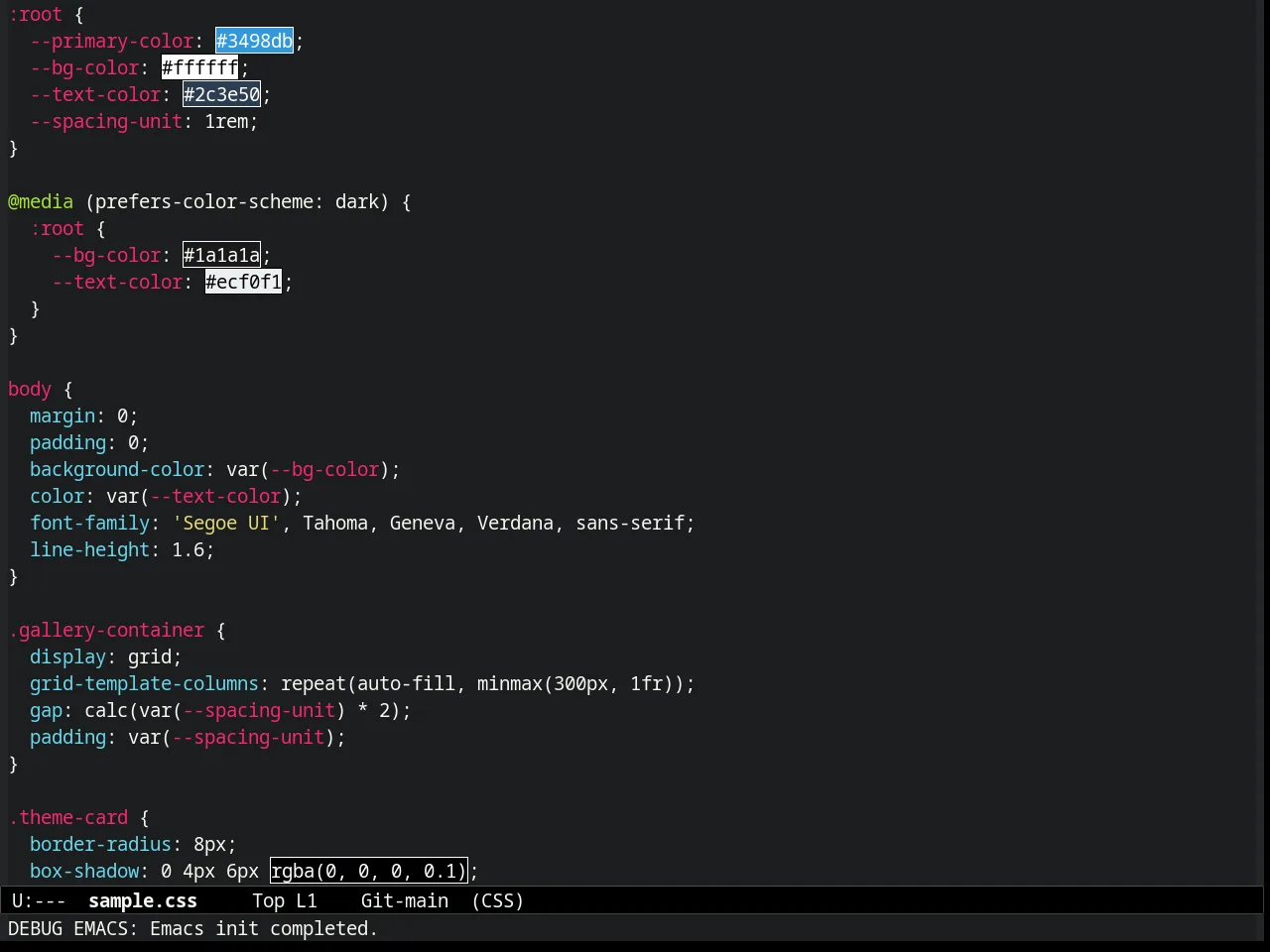Click the box-shadow property
The width and height of the screenshot is (1270, 952).
click(x=84, y=871)
